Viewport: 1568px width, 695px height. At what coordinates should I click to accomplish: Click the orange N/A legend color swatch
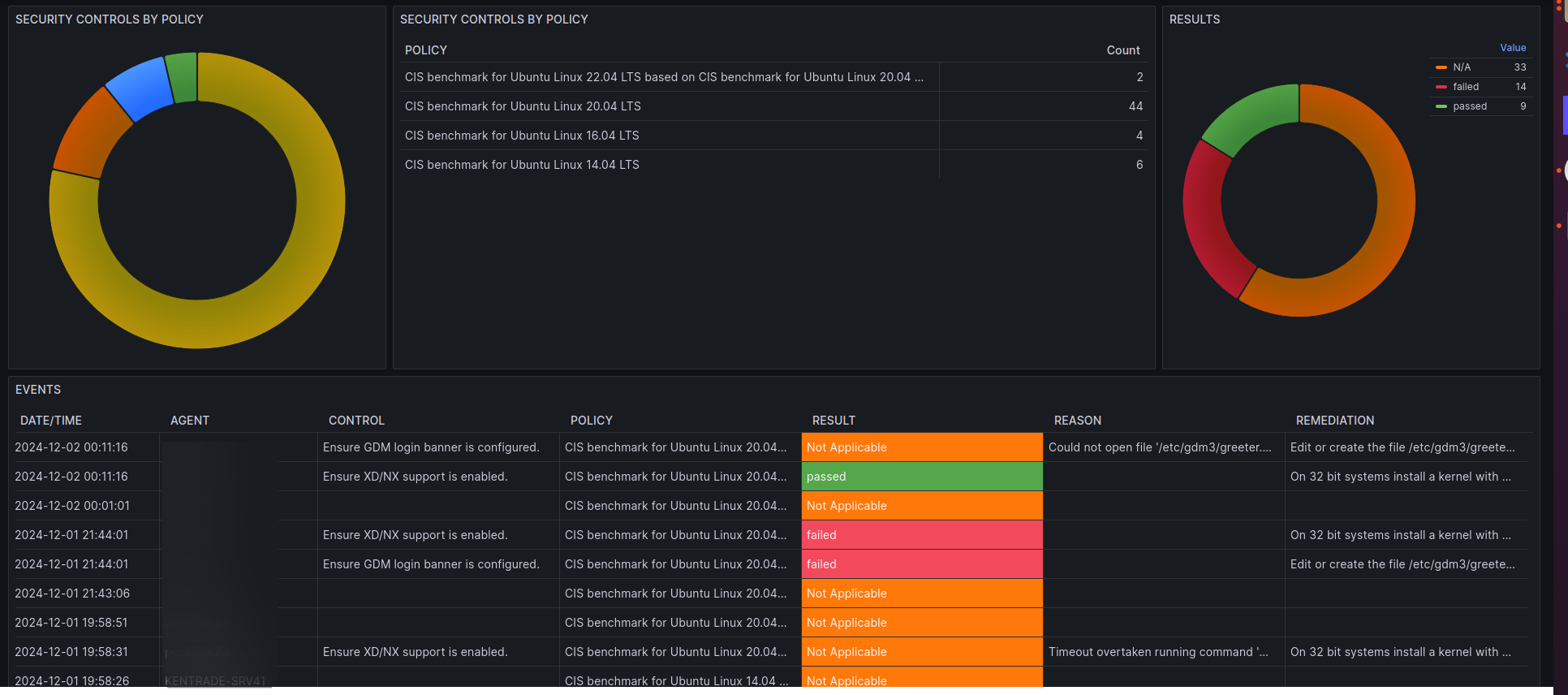tap(1441, 67)
